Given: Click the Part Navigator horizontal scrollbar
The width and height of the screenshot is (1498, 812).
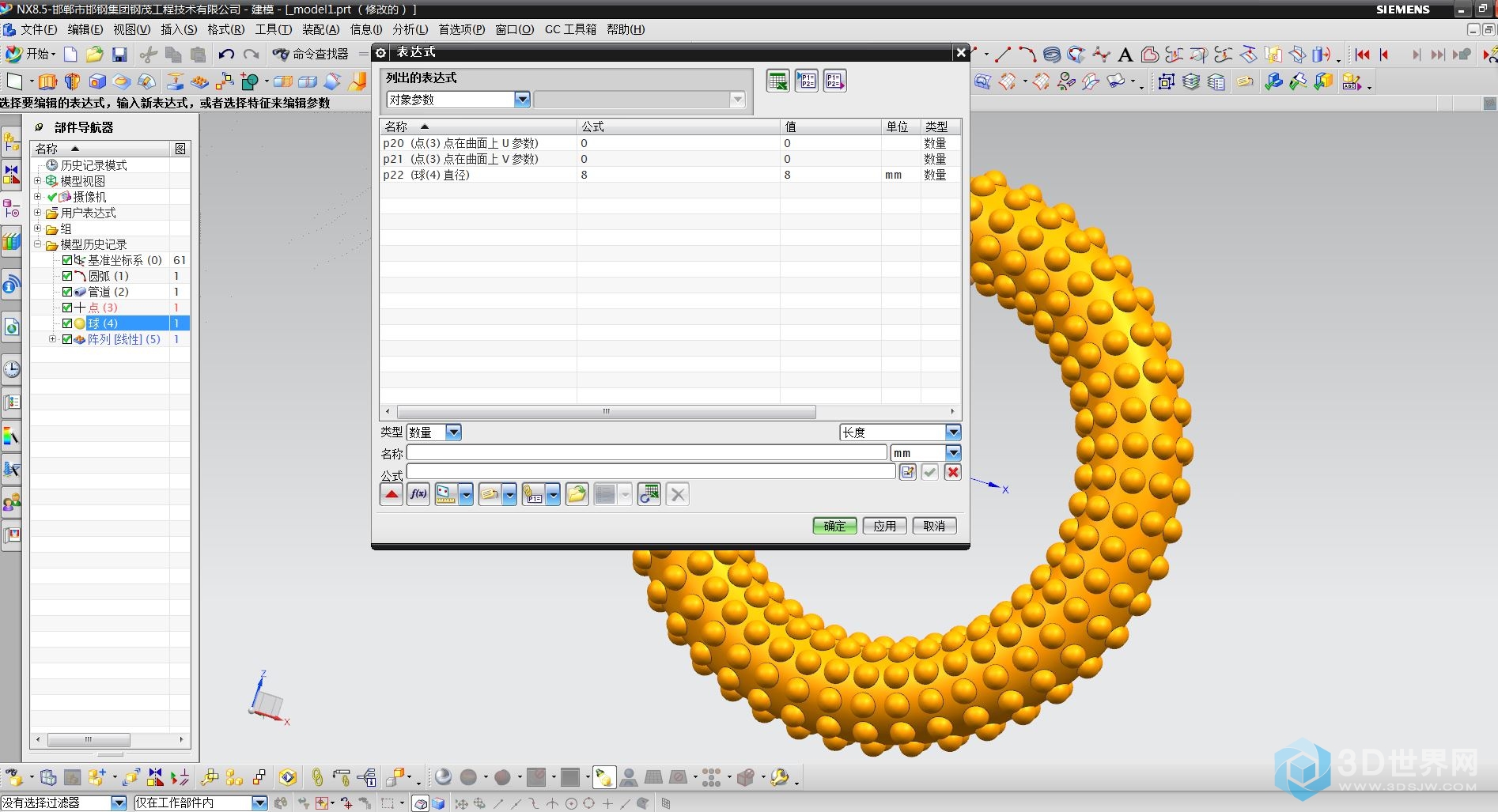Looking at the screenshot, I should (89, 740).
